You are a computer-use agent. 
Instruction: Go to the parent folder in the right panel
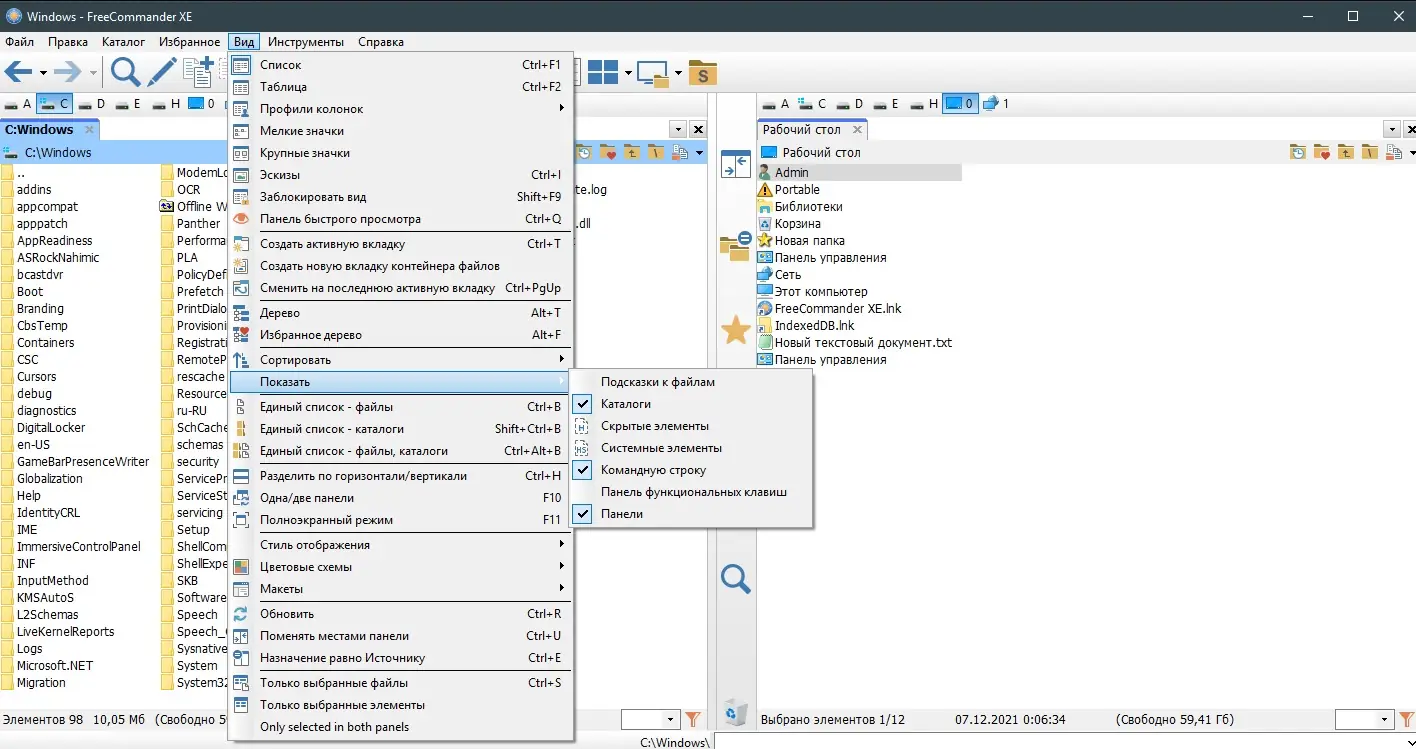pos(1346,153)
